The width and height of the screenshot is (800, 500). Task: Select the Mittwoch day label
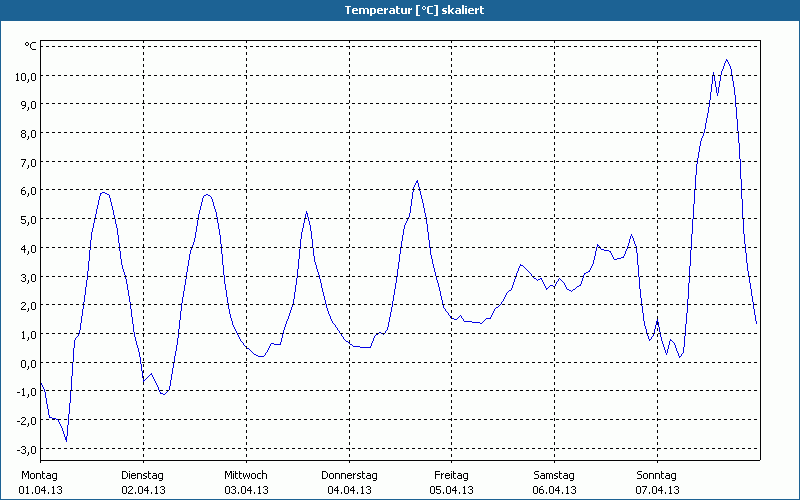245,476
